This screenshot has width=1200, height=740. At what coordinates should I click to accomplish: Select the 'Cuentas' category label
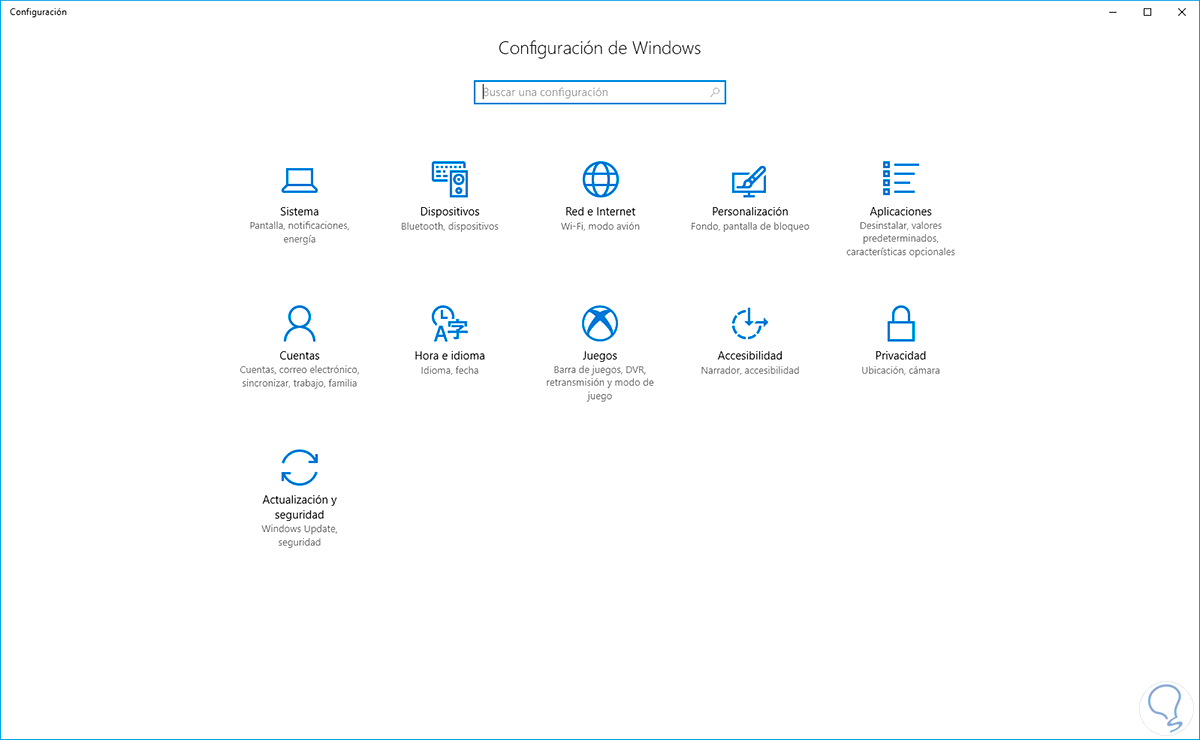[300, 356]
